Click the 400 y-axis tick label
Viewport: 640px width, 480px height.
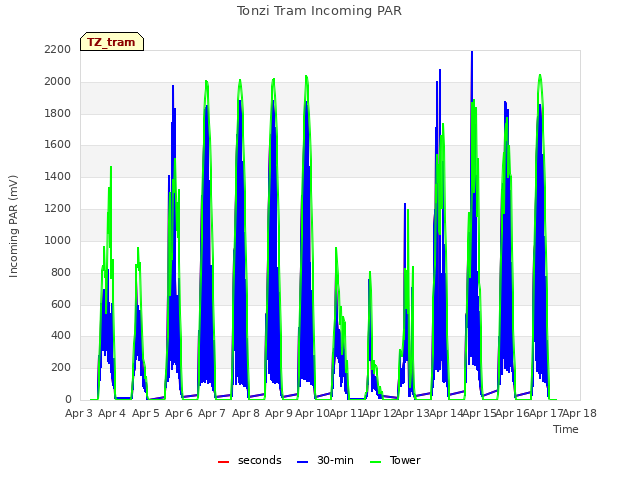click(61, 336)
